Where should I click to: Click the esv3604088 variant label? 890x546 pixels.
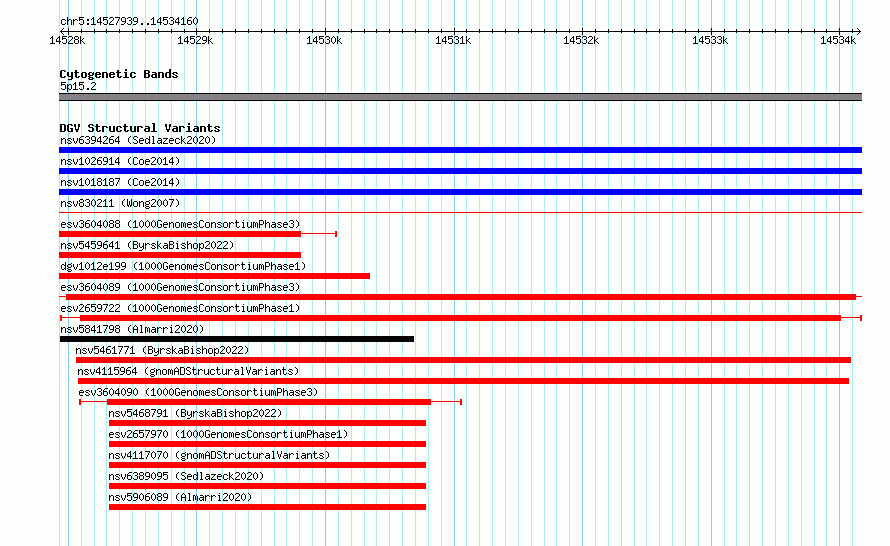click(x=180, y=224)
